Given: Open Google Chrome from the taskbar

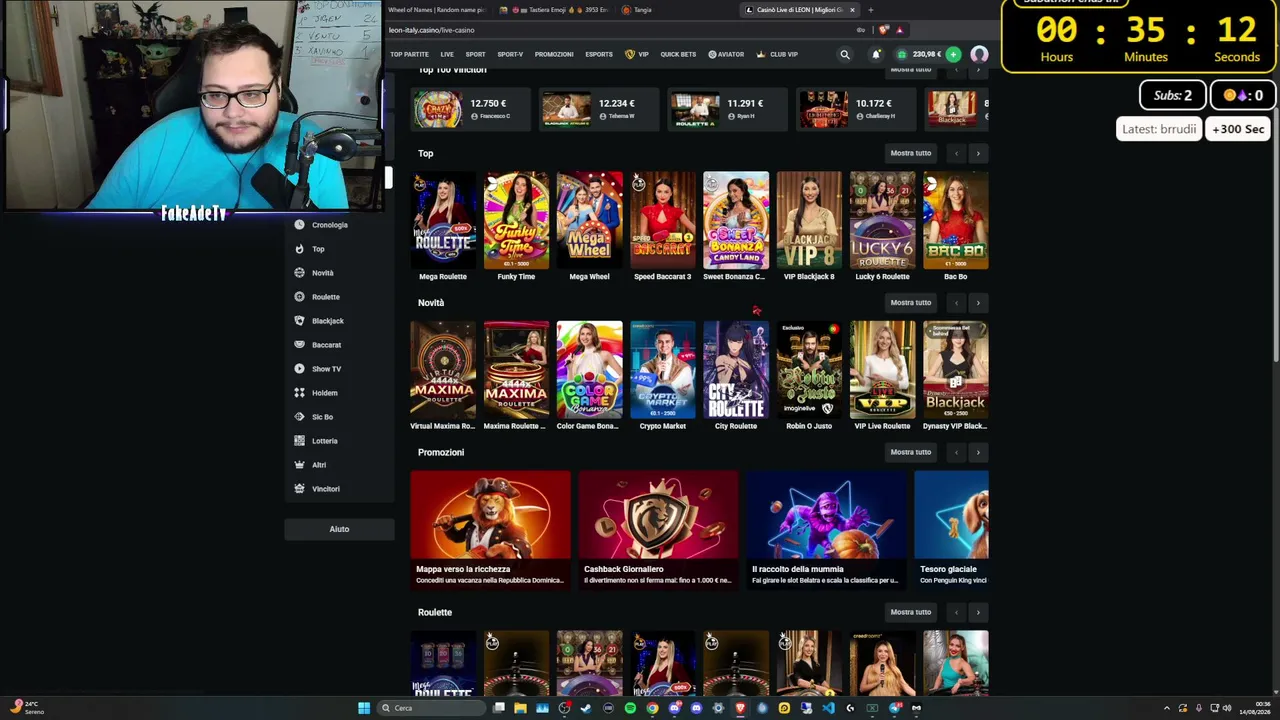Looking at the screenshot, I should pyautogui.click(x=652, y=708).
